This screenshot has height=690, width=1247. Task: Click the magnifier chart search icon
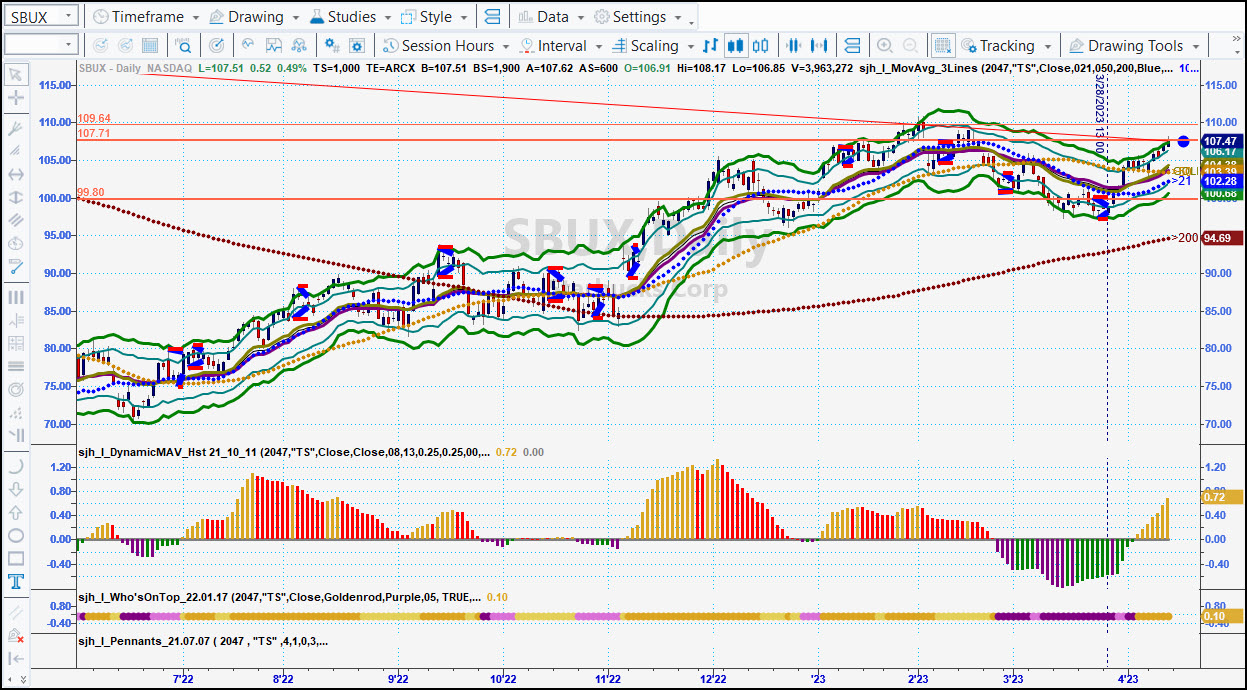pos(184,45)
